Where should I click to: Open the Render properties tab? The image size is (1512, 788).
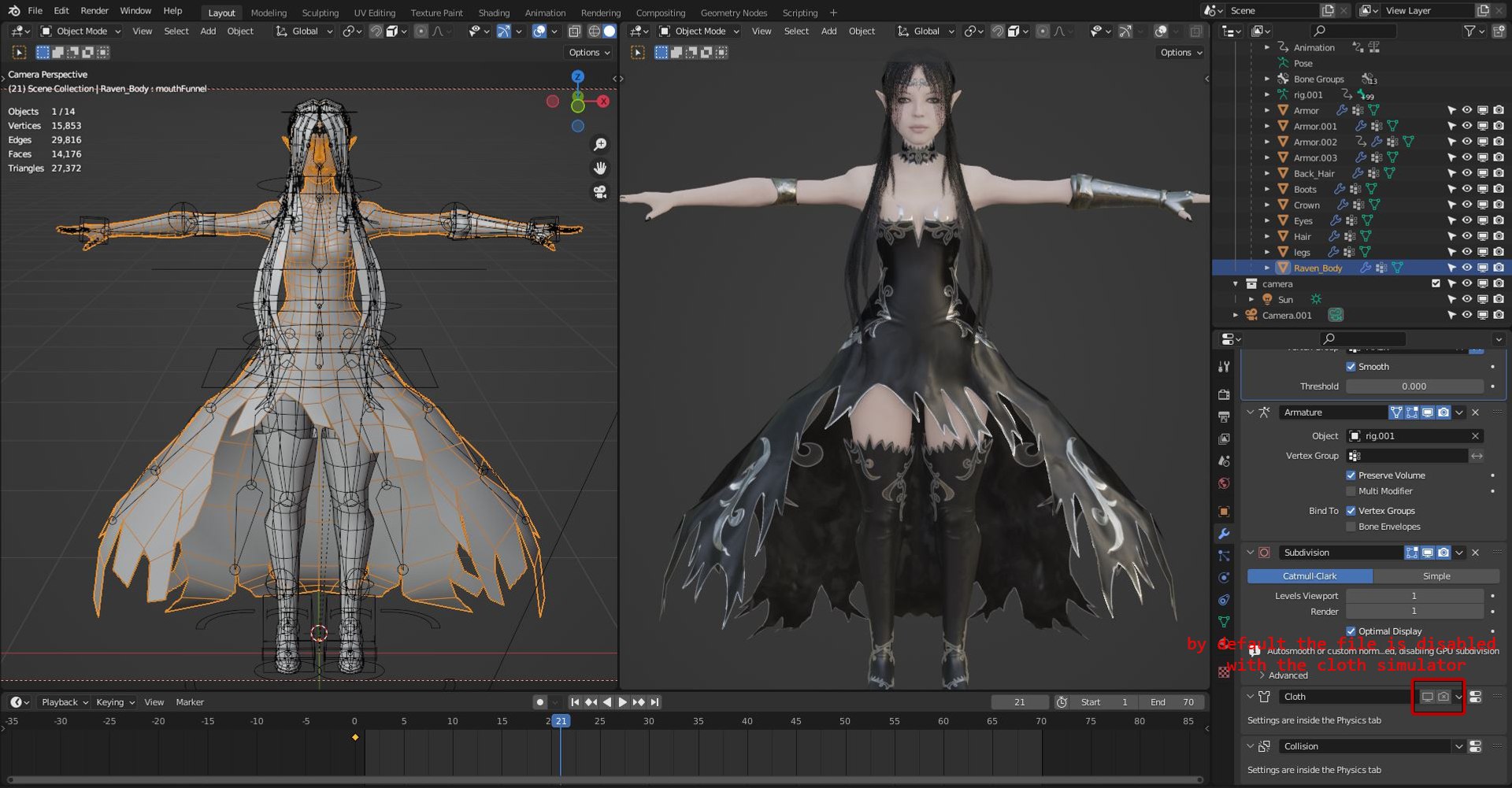1224,394
